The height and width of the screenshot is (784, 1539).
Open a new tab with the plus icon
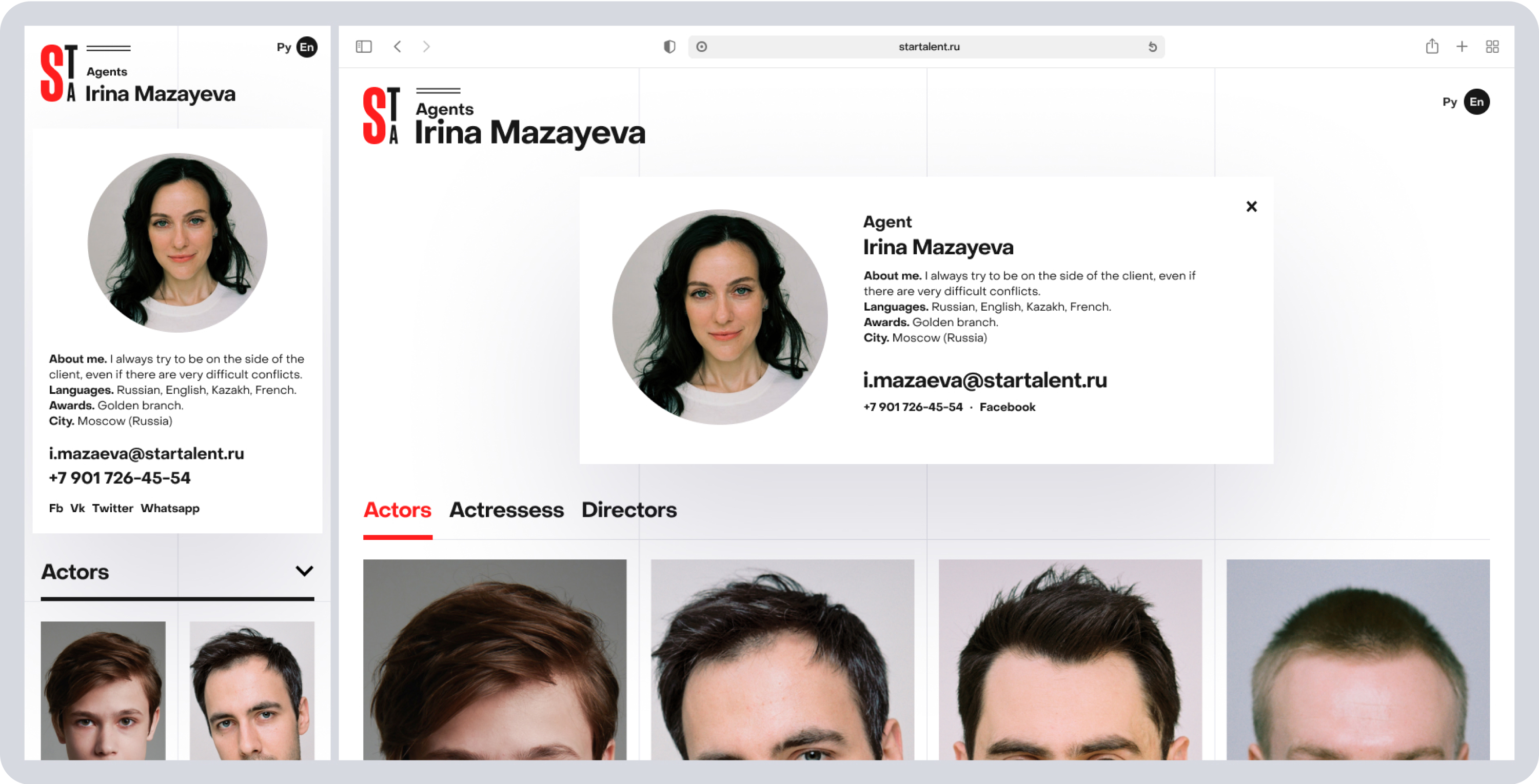tap(1462, 47)
